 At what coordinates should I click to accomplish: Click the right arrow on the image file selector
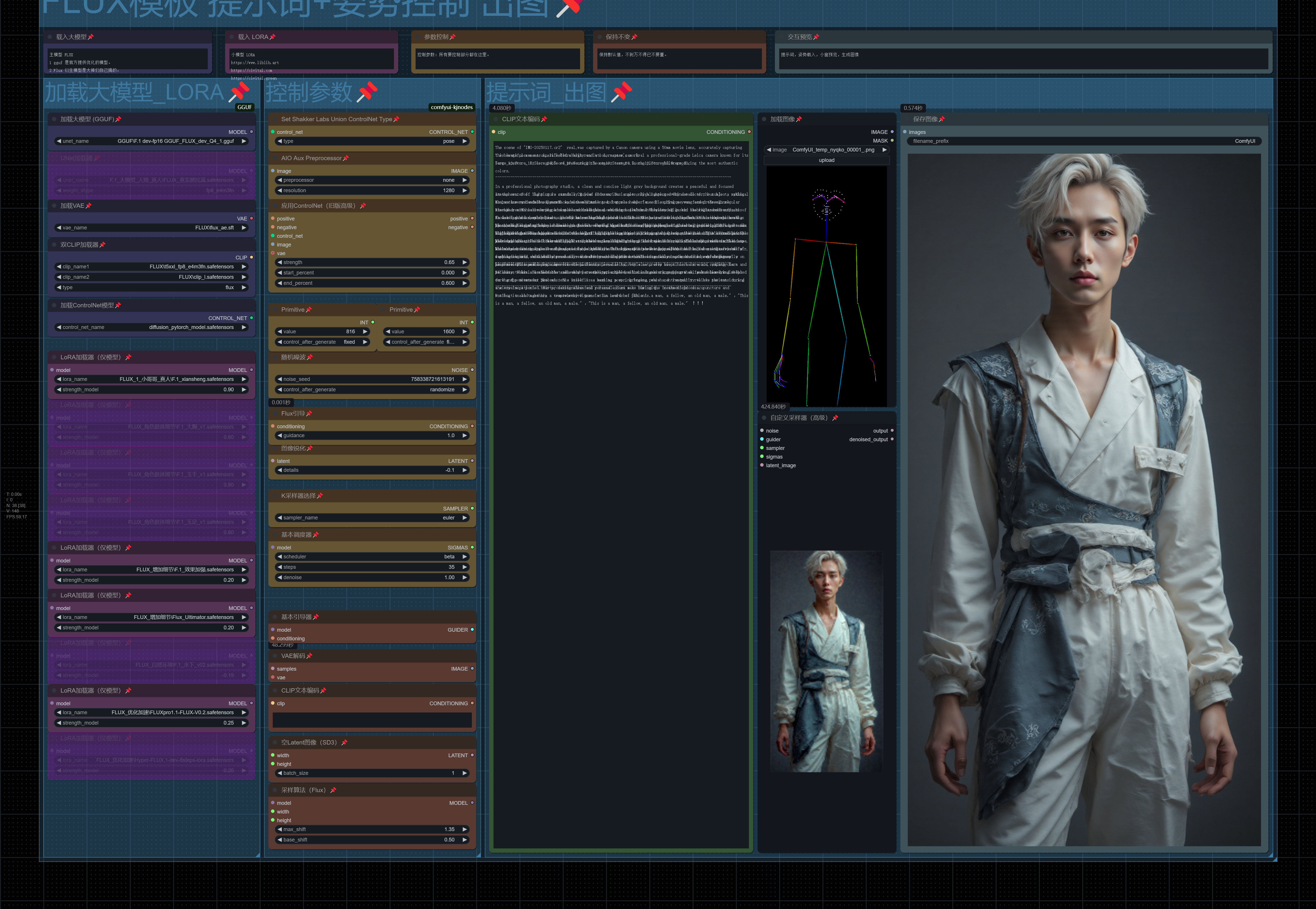[884, 150]
